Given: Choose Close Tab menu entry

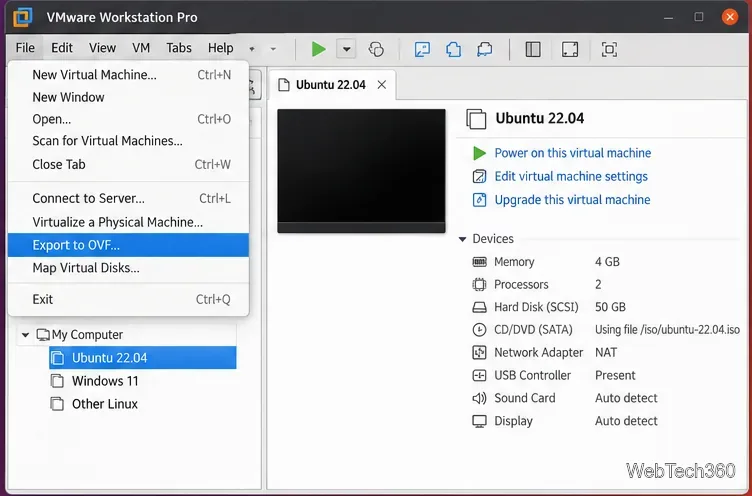Looking at the screenshot, I should click(129, 164).
